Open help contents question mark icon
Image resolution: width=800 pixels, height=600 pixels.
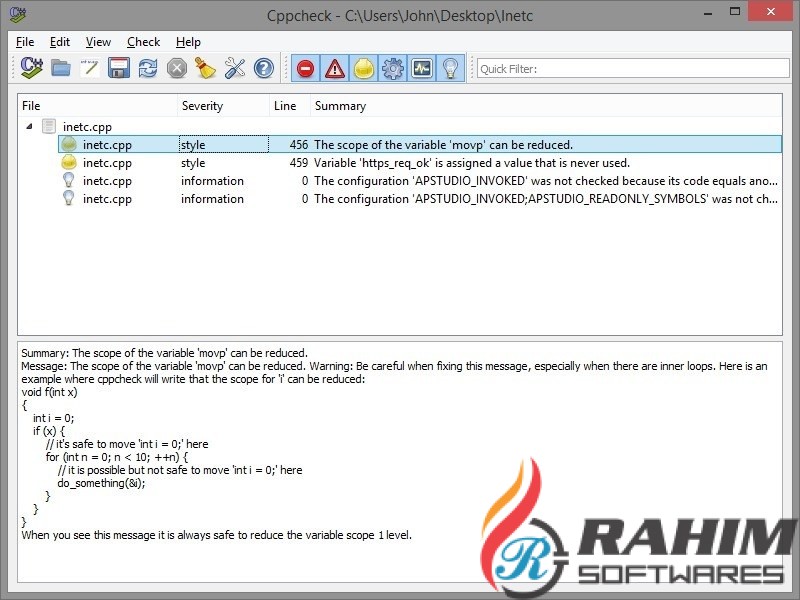click(x=264, y=68)
